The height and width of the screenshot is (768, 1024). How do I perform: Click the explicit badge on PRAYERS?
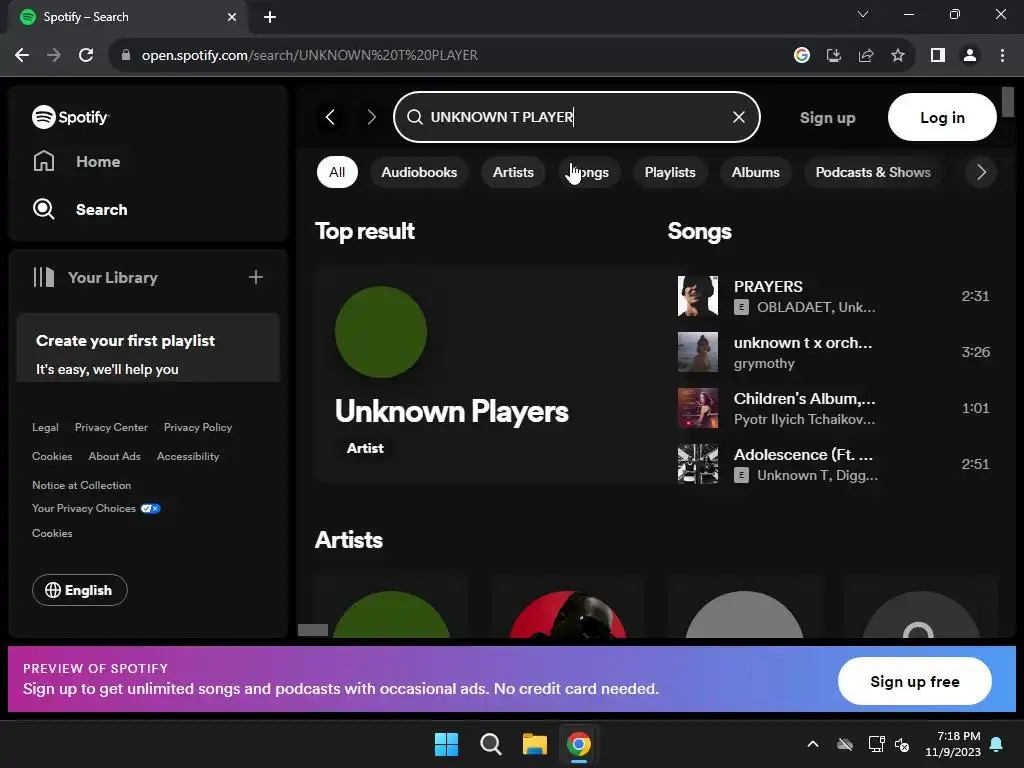[741, 307]
